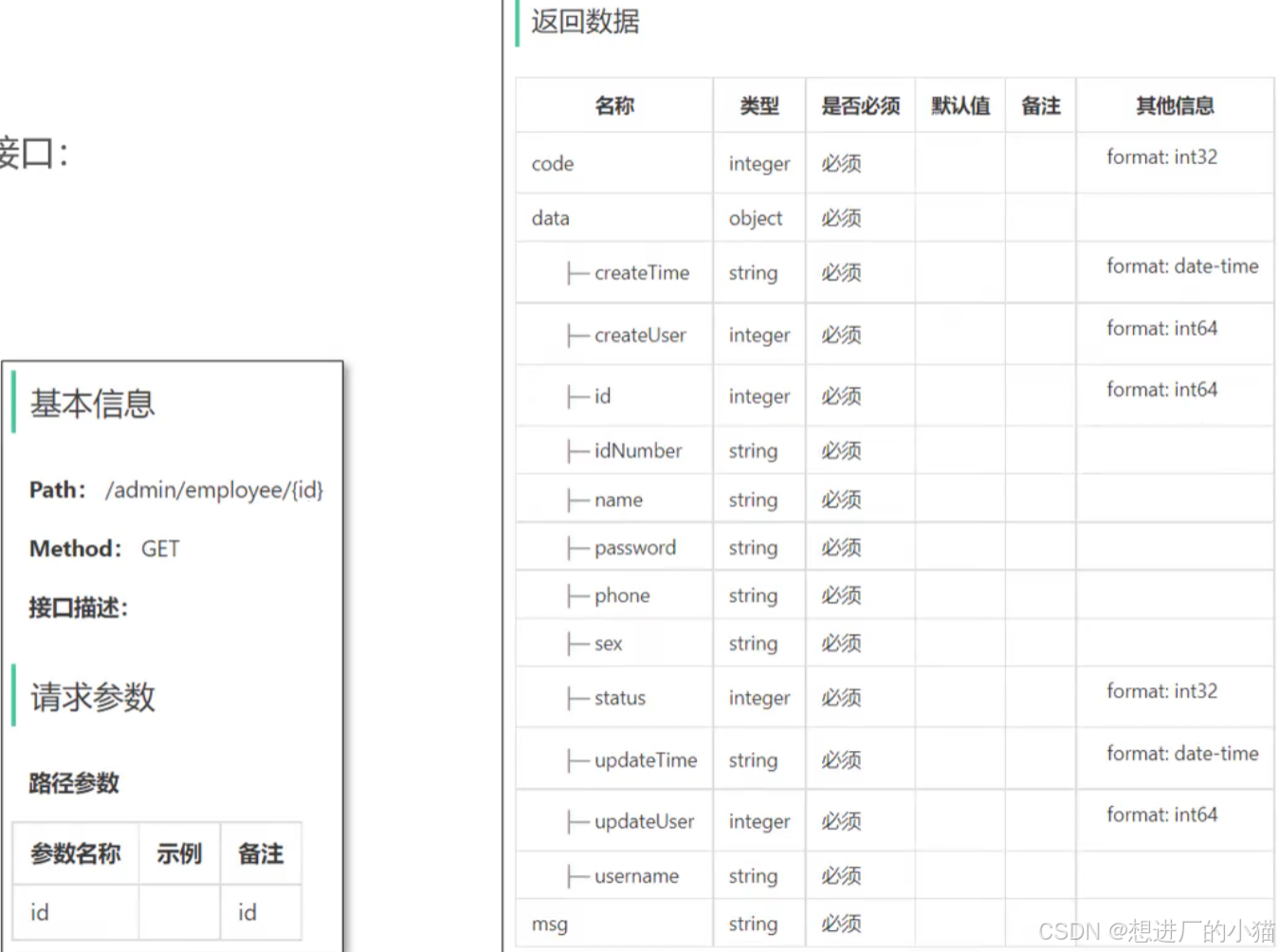
Task: Click format: date-time in updateTime row
Action: tap(1182, 754)
